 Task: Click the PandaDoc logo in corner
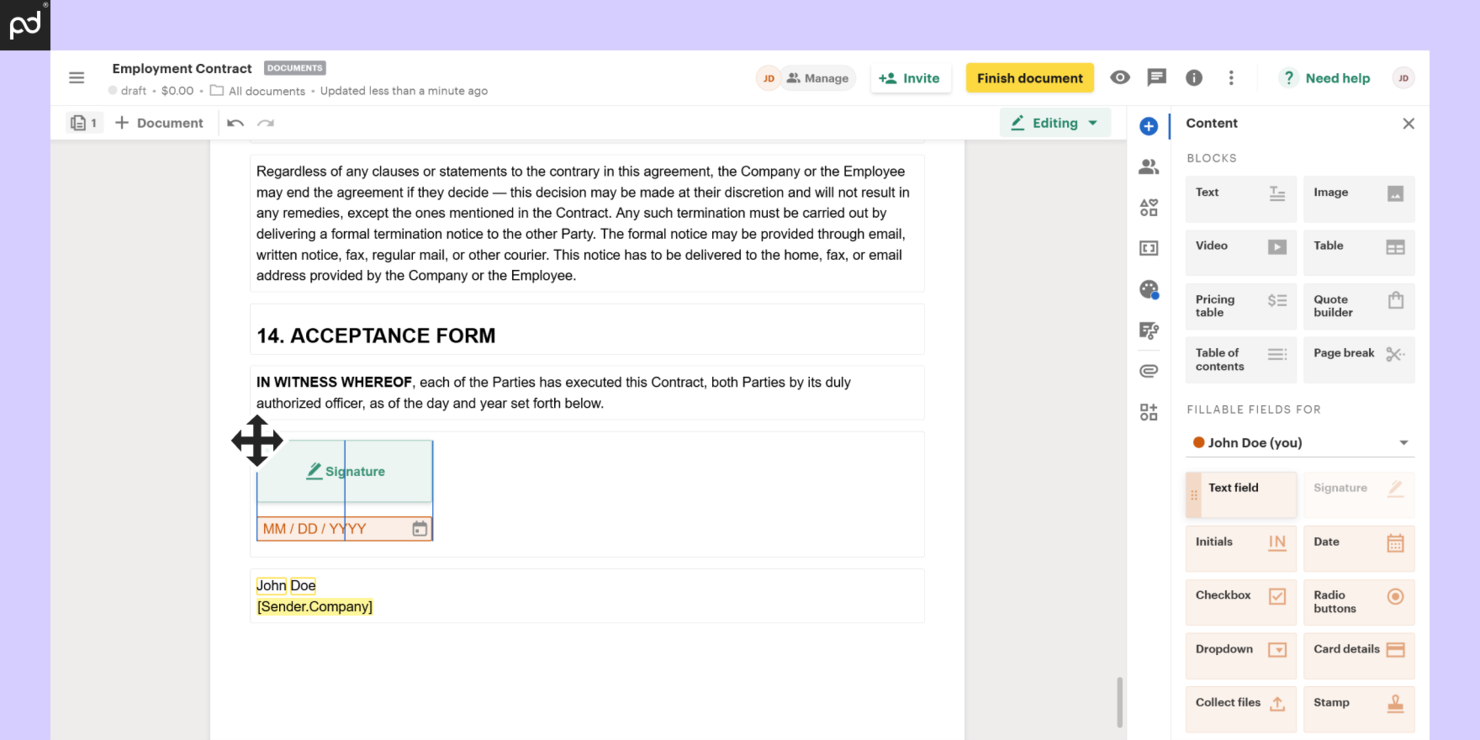(x=25, y=25)
